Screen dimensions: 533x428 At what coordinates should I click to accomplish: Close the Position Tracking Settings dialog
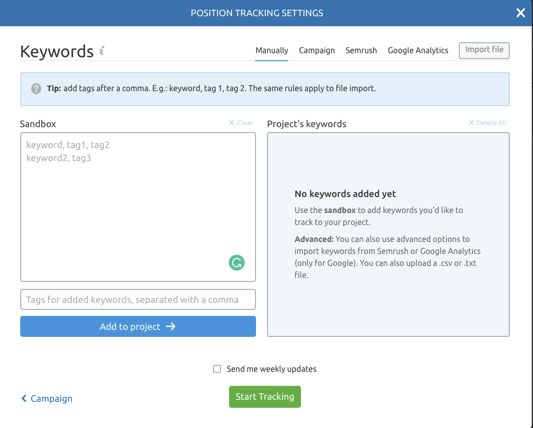[x=520, y=13]
